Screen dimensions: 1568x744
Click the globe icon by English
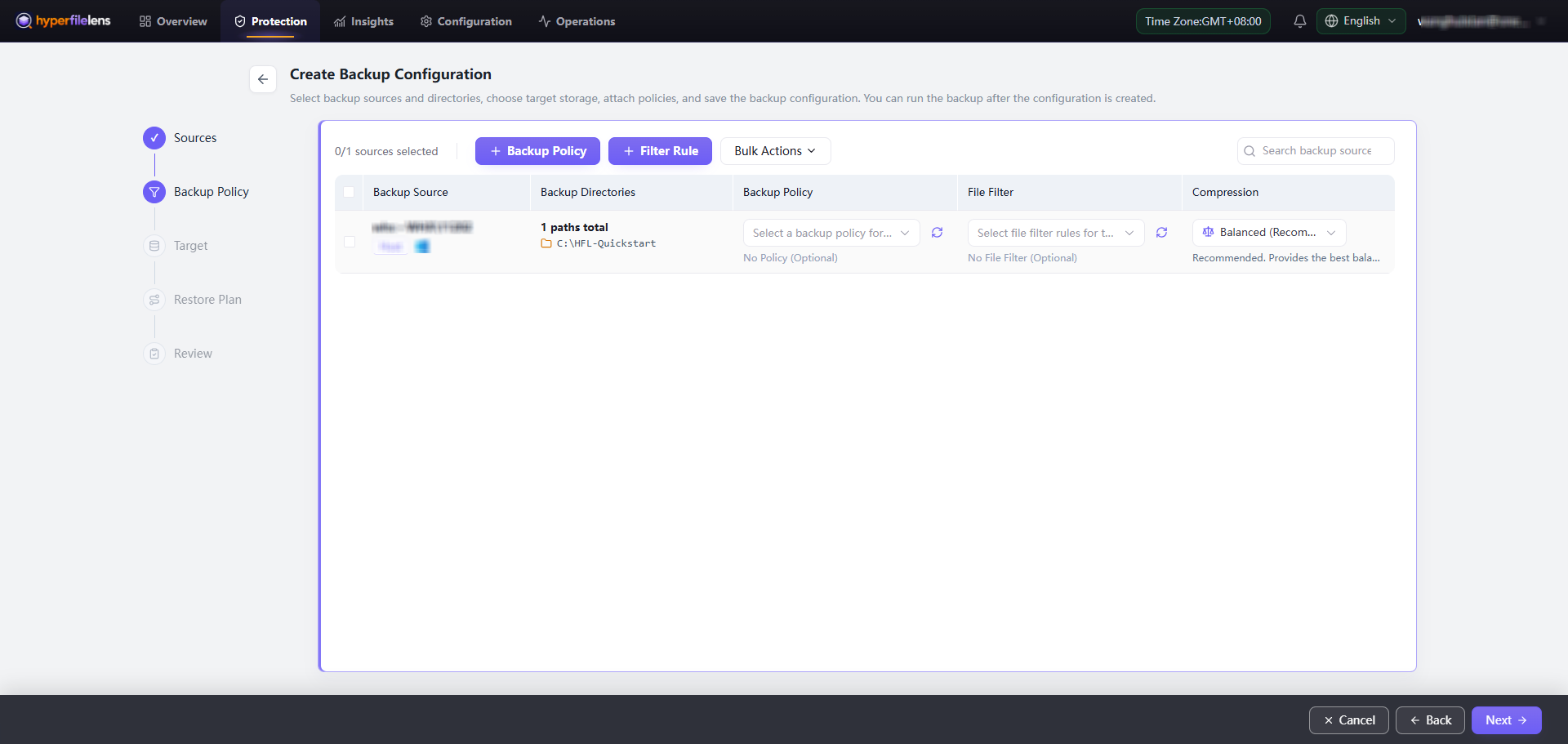1331,21
